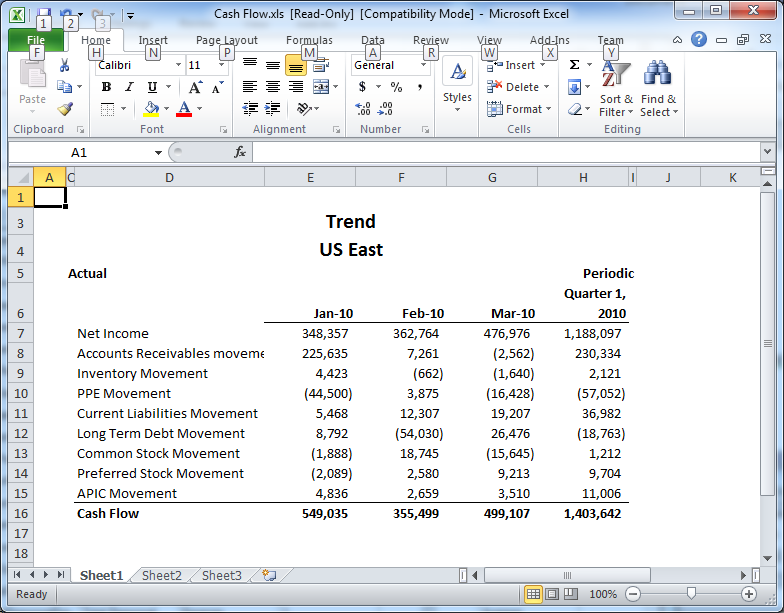Open the font size dropdown

pyautogui.click(x=221, y=65)
